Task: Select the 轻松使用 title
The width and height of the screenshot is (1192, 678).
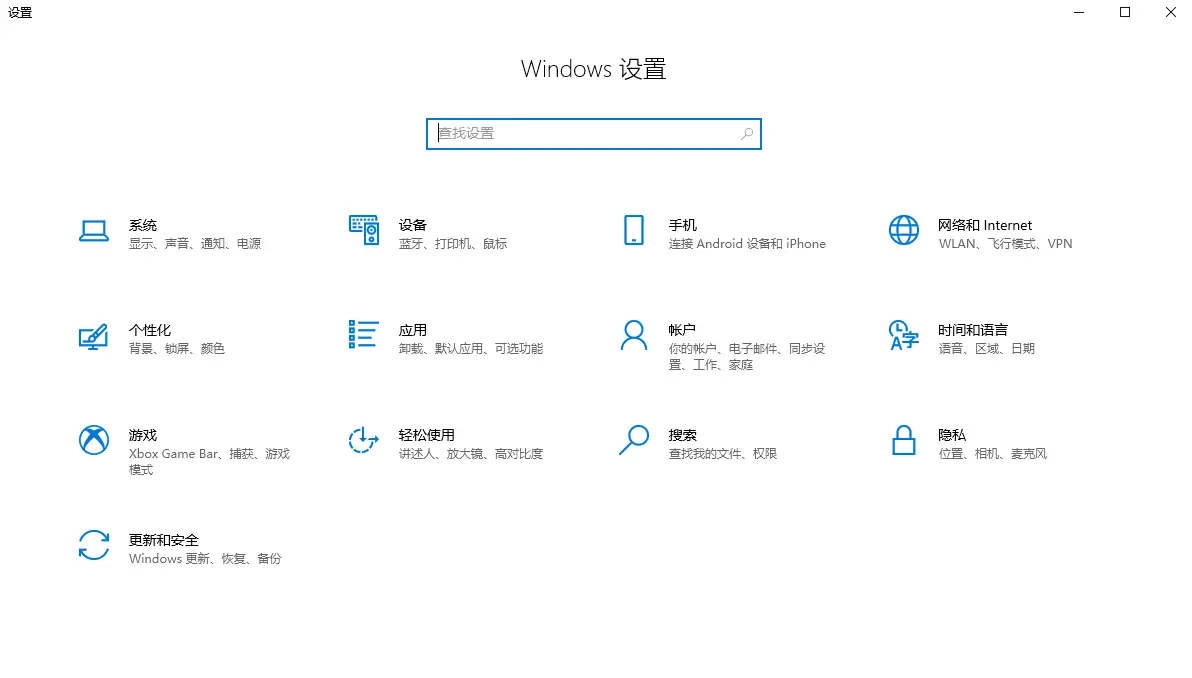Action: click(426, 435)
